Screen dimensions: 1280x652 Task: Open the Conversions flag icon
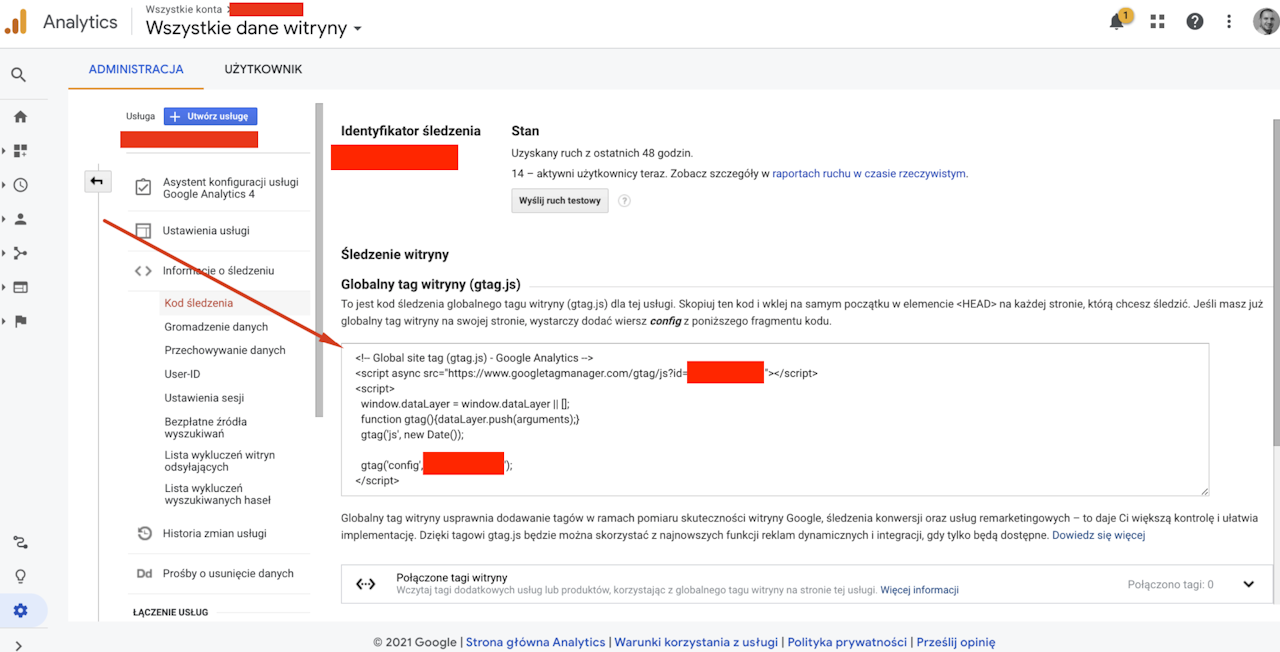(20, 321)
